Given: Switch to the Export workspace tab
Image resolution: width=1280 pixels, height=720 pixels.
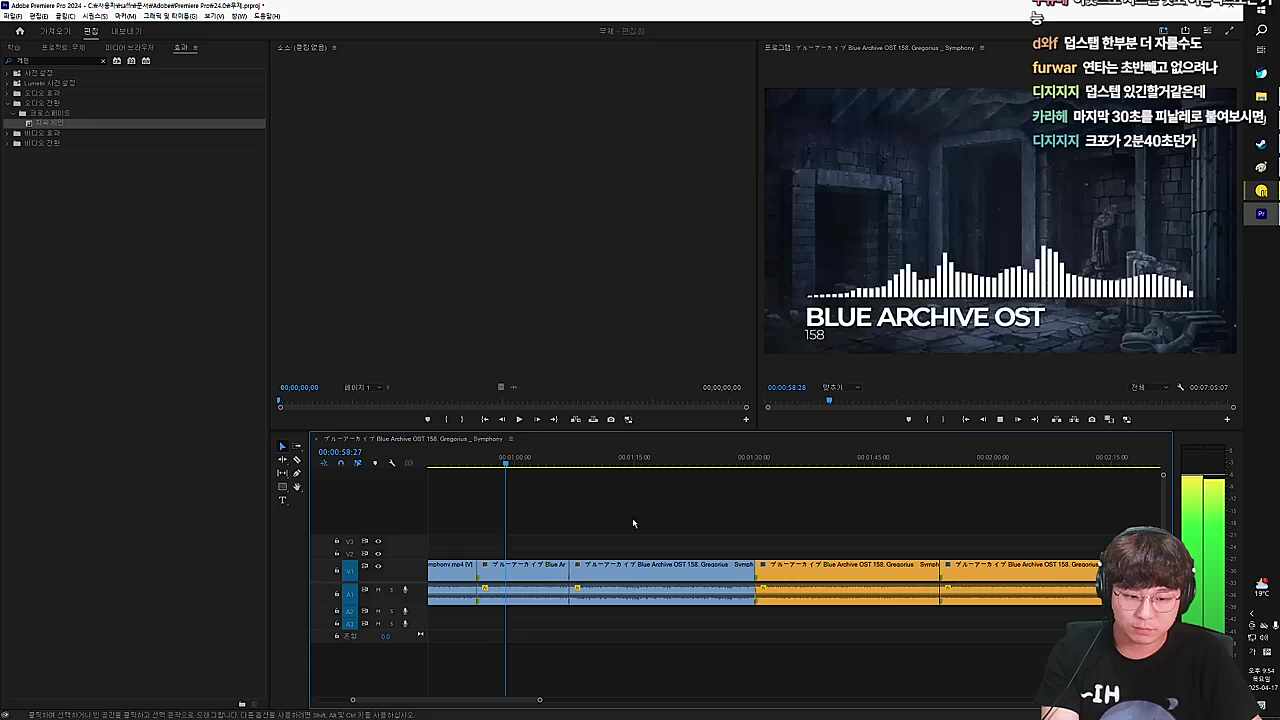Looking at the screenshot, I should (126, 31).
